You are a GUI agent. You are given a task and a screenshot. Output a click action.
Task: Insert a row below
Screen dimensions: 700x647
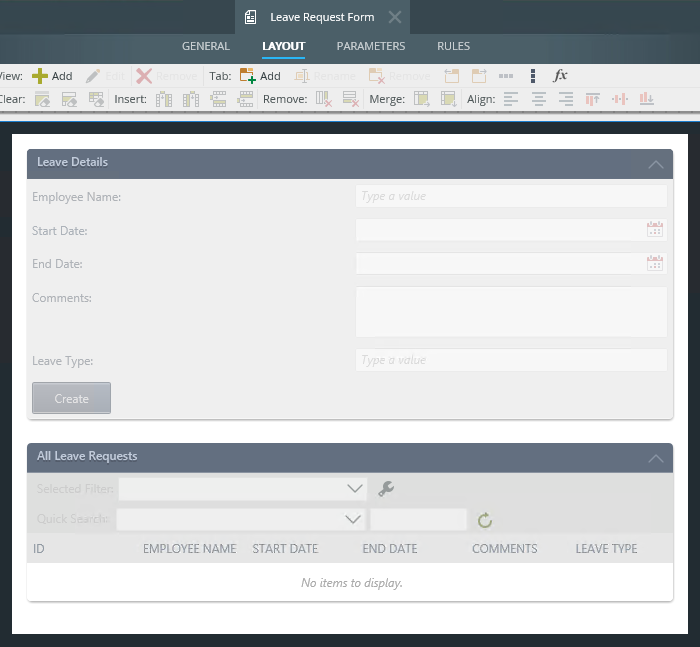point(245,99)
